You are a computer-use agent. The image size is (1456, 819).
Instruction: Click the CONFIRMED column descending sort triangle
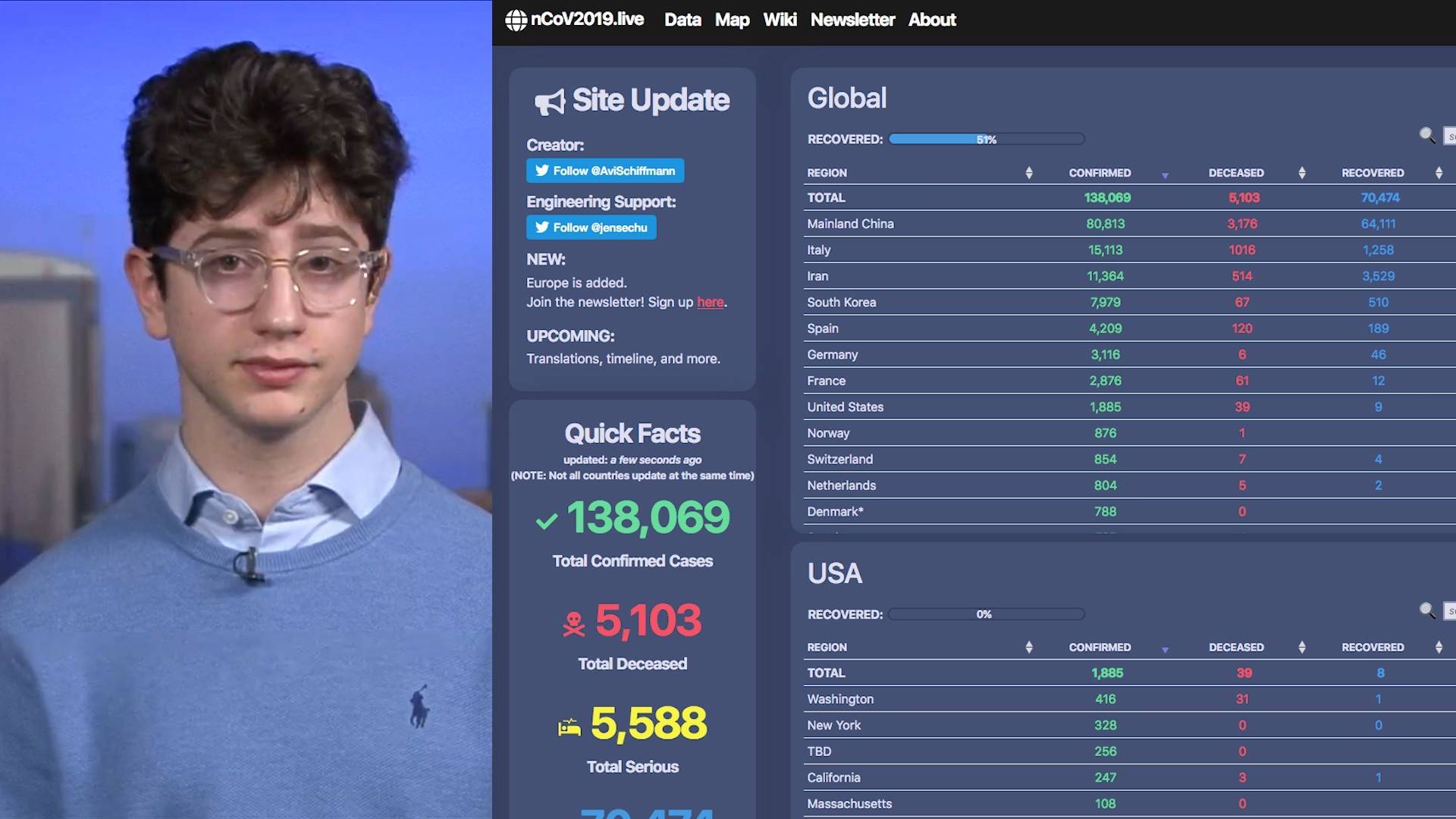(1166, 174)
